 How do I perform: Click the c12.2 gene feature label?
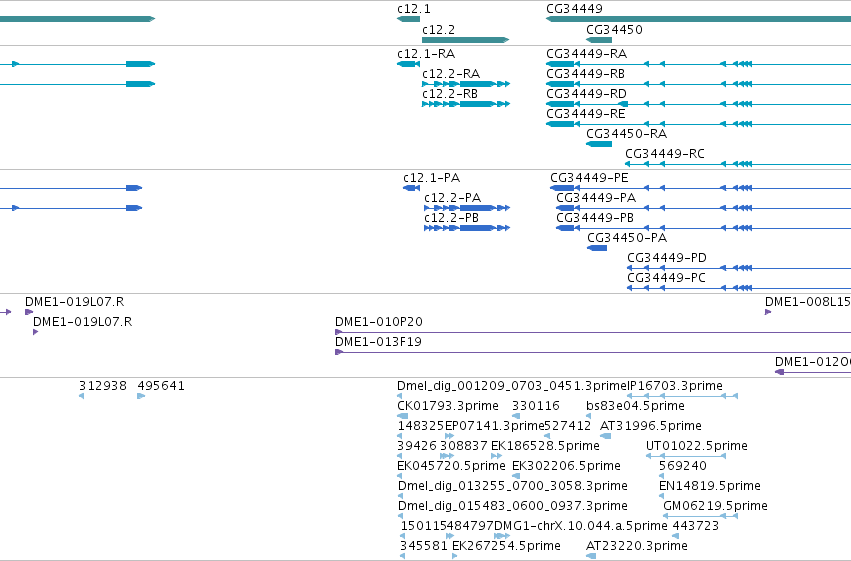tap(439, 30)
